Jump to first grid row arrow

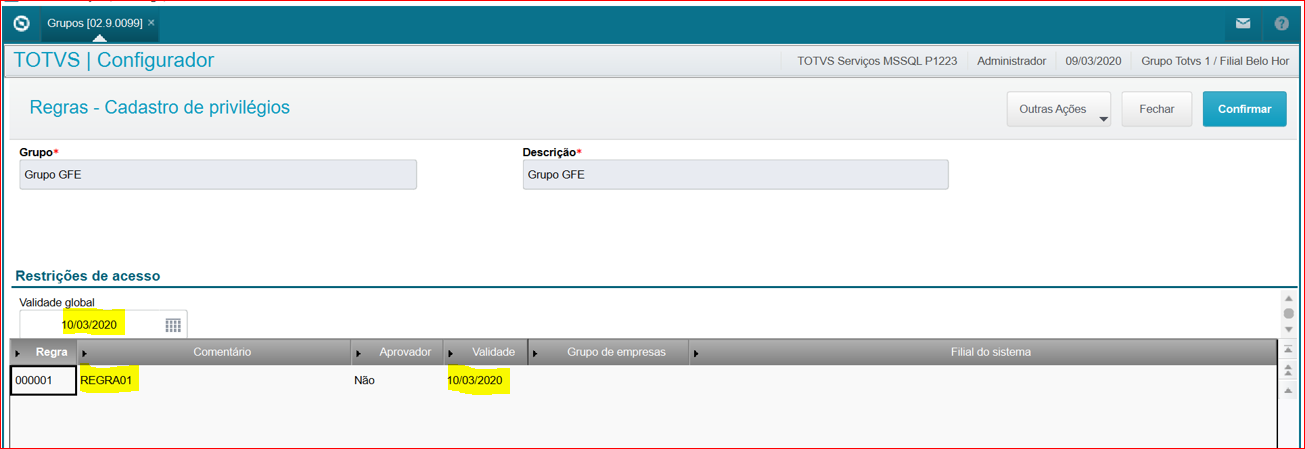[x=1288, y=350]
